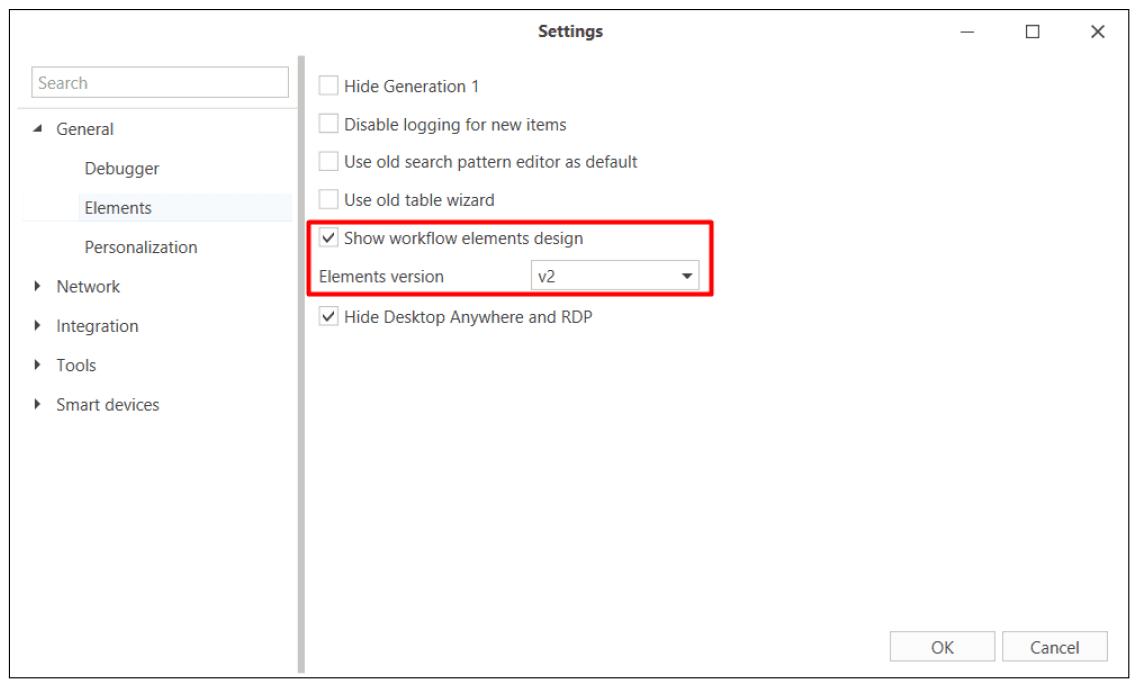Toggle Use old search pattern editor as default
Viewport: 1139px width, 686px height.
tap(329, 161)
